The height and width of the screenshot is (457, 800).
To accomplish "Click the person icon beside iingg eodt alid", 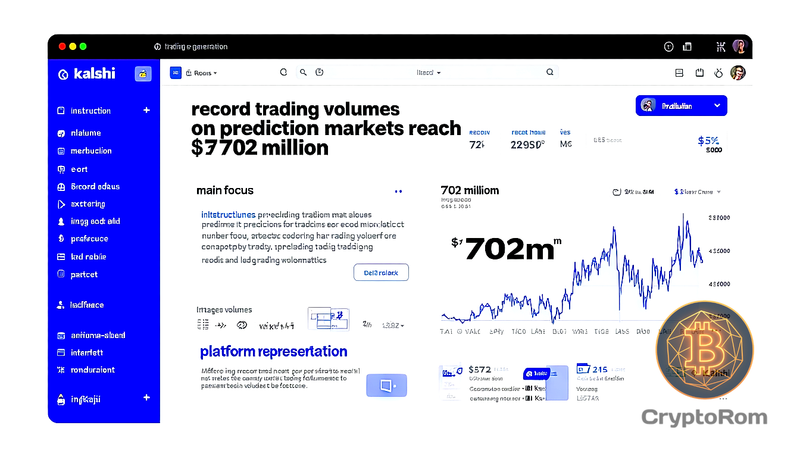I will click(61, 221).
